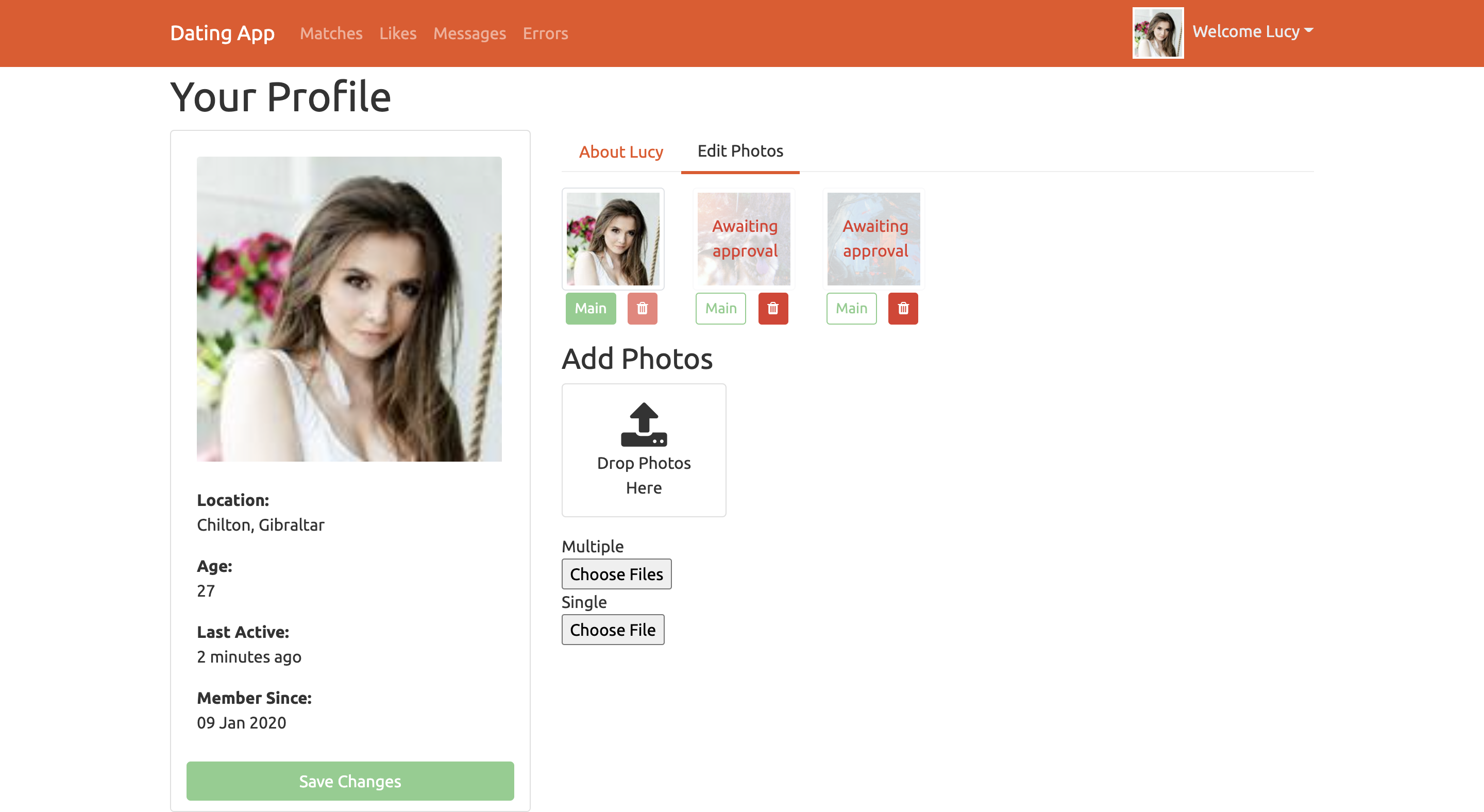Click Lucy's avatar in the navbar
The height and width of the screenshot is (812, 1484).
click(x=1157, y=33)
